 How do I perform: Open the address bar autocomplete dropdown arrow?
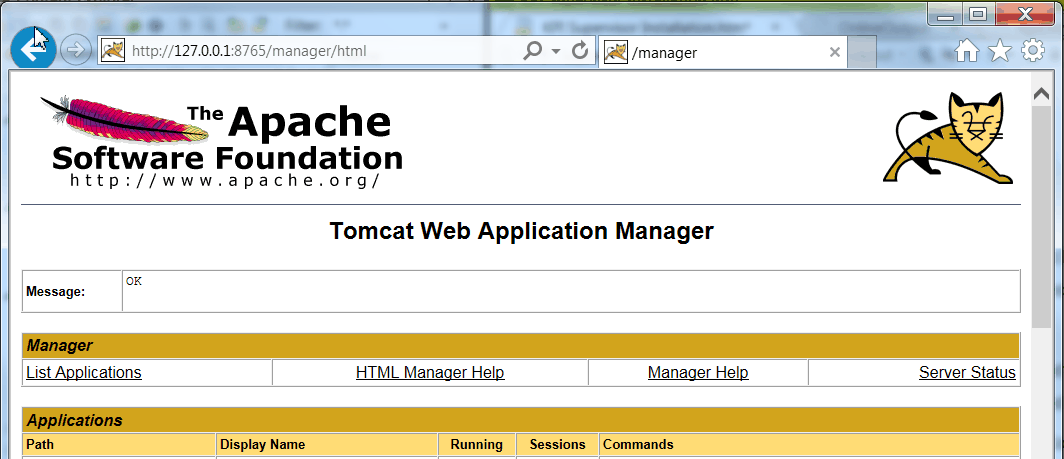(x=556, y=52)
